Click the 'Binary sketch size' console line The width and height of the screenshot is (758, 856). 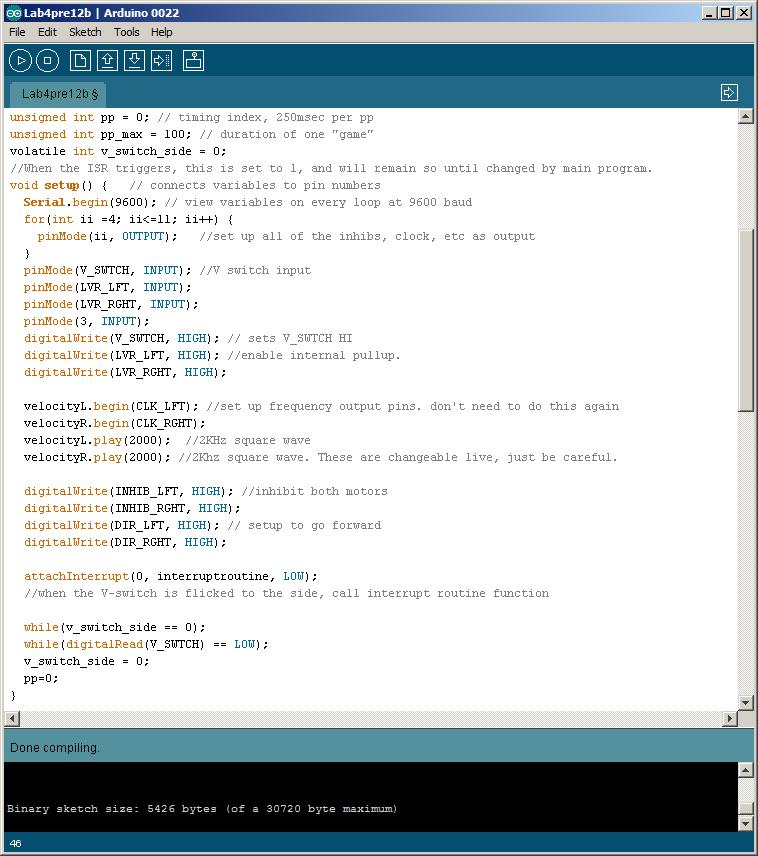coord(202,809)
